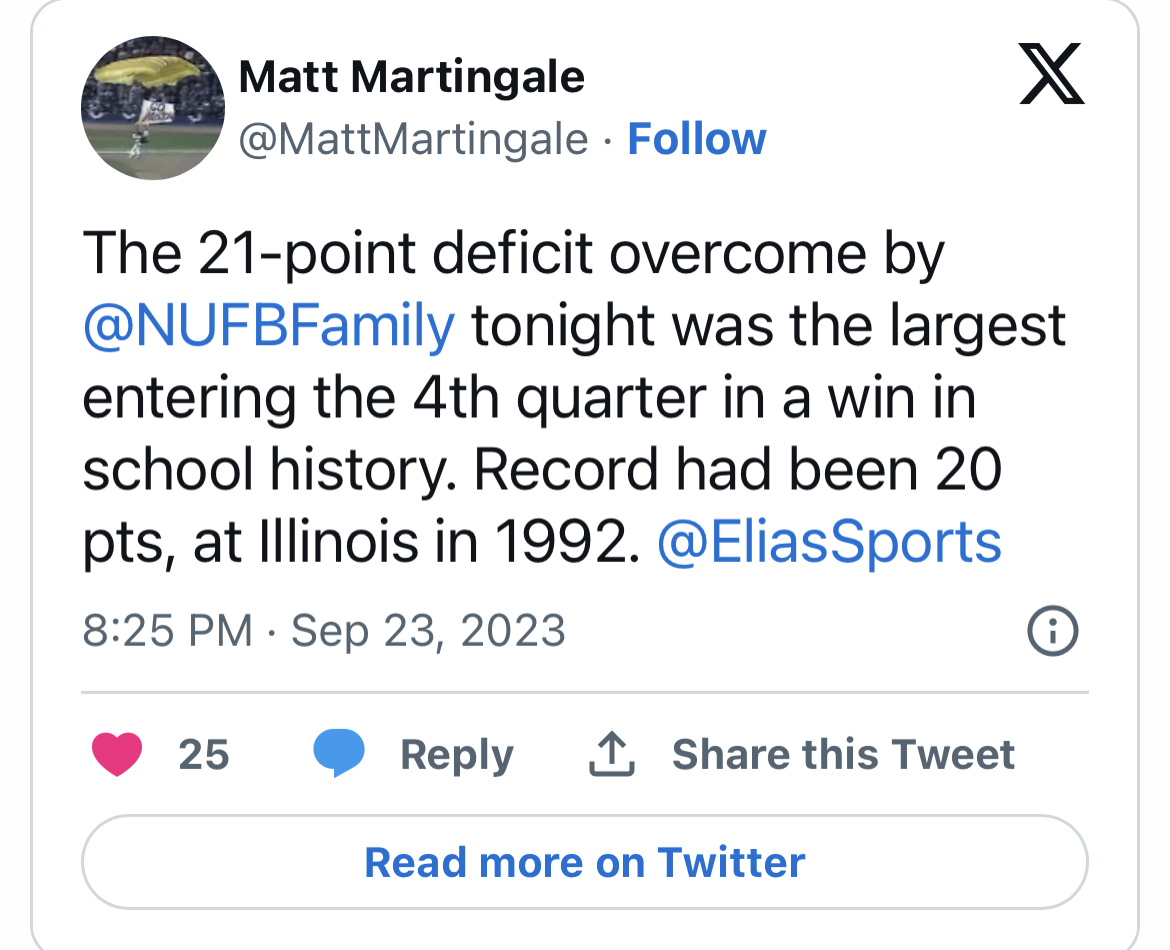Viewport: 1170px width, 950px height.
Task: Click the Sep 23, 2023 date
Action: click(x=428, y=631)
